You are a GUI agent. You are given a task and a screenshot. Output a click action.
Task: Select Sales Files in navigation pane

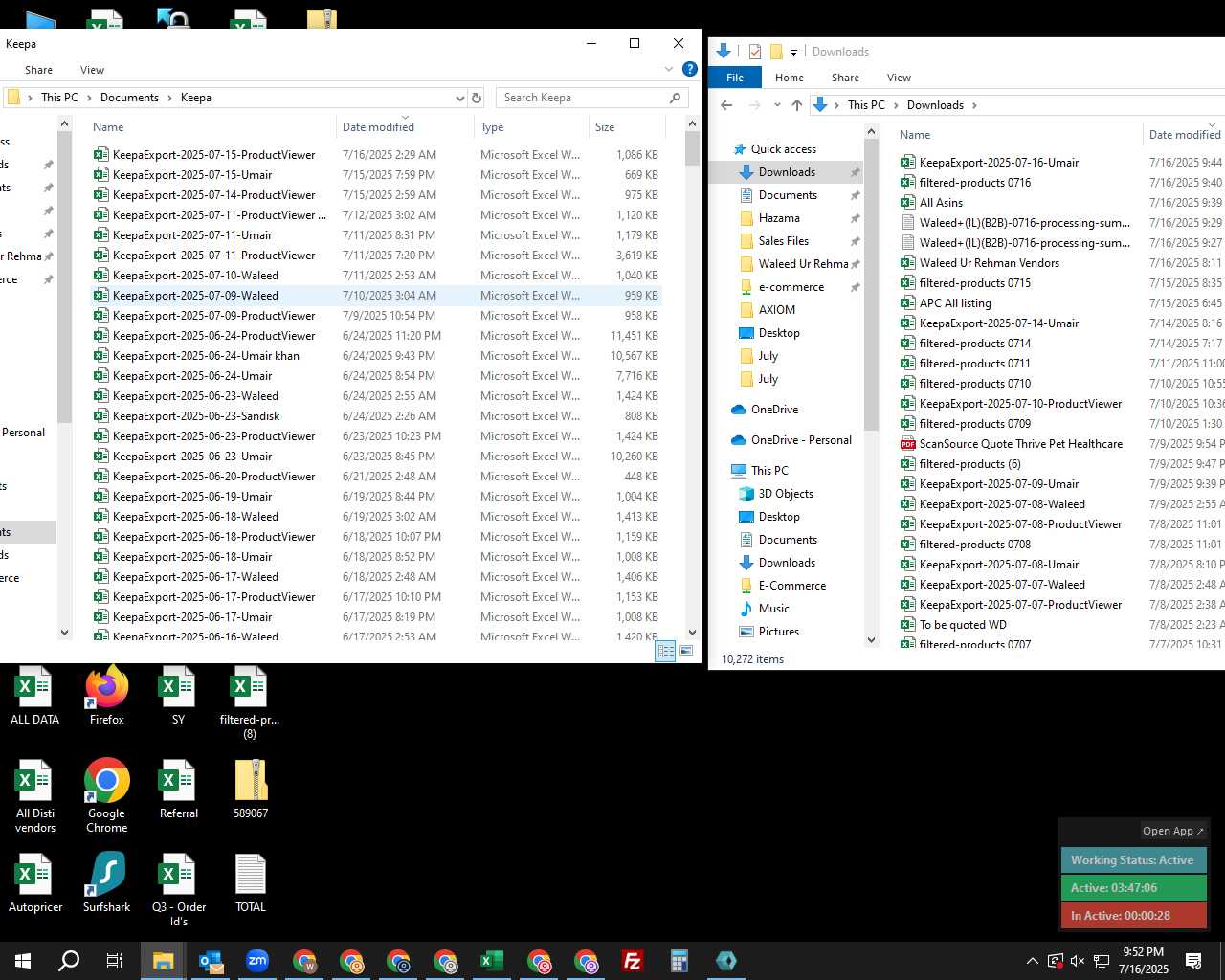coord(783,241)
